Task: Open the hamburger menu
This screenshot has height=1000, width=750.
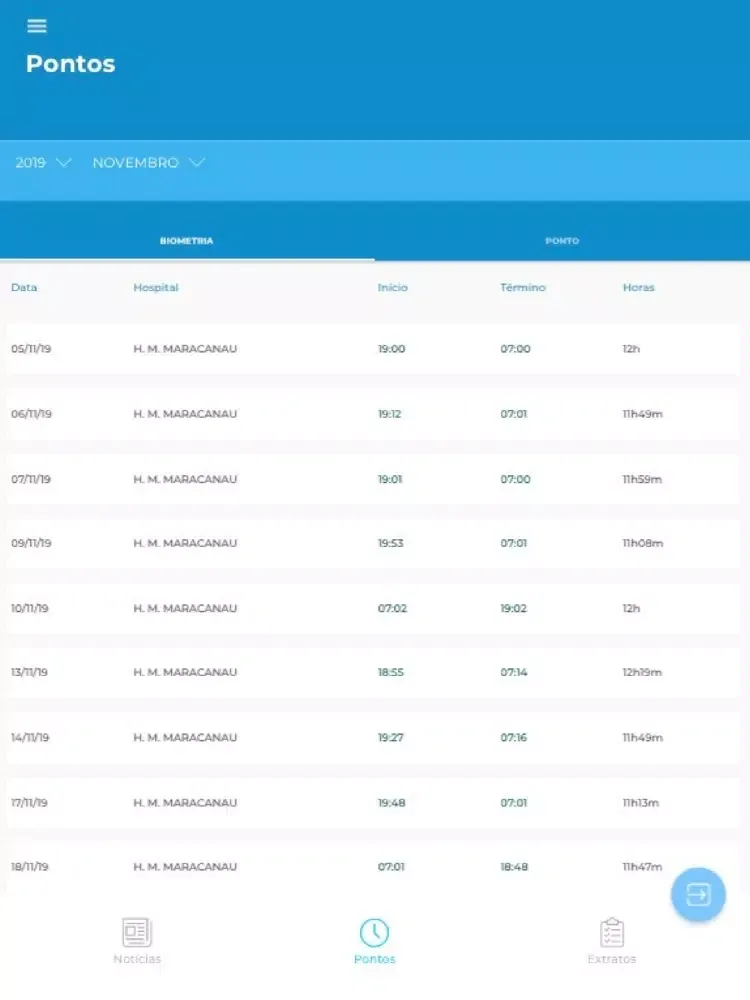Action: (x=37, y=26)
